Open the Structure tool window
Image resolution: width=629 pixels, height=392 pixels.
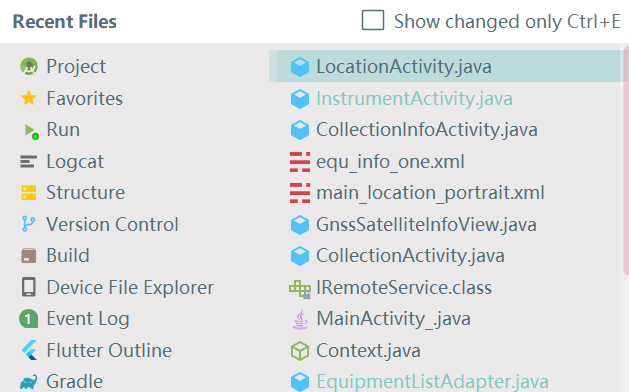(x=85, y=193)
